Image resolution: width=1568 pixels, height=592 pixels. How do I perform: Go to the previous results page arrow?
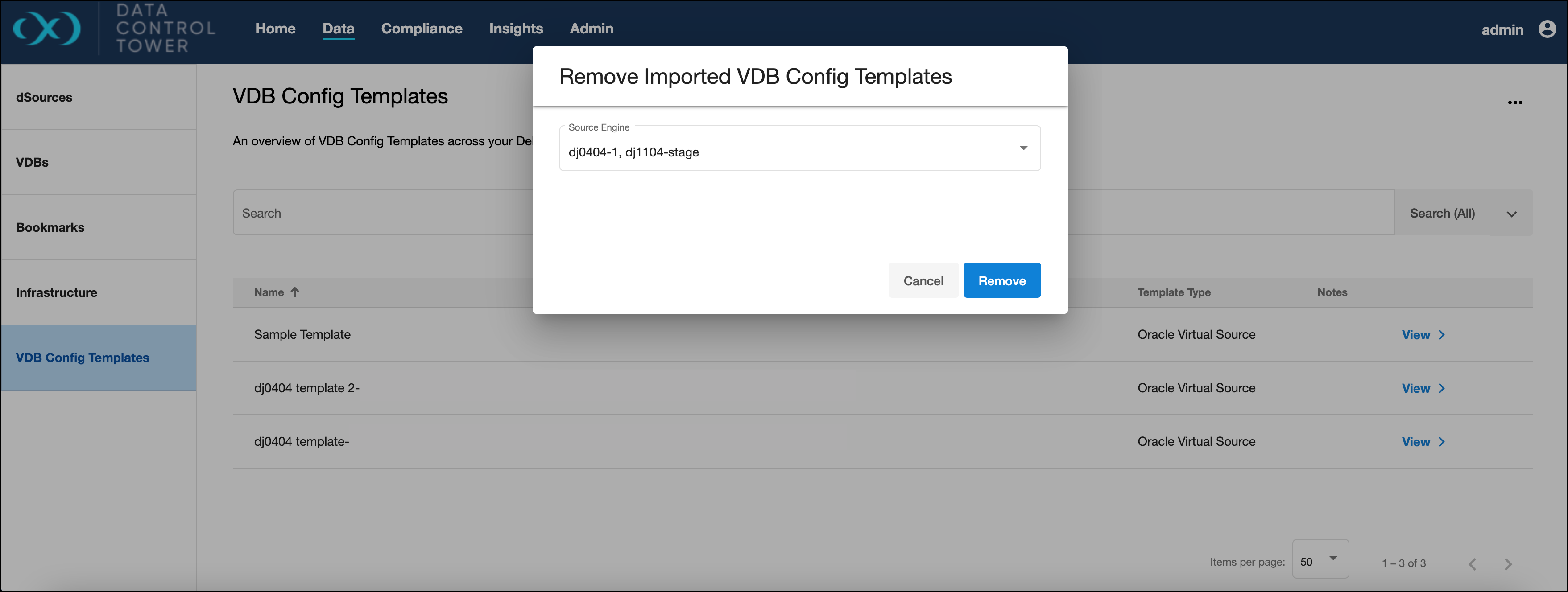click(1472, 564)
